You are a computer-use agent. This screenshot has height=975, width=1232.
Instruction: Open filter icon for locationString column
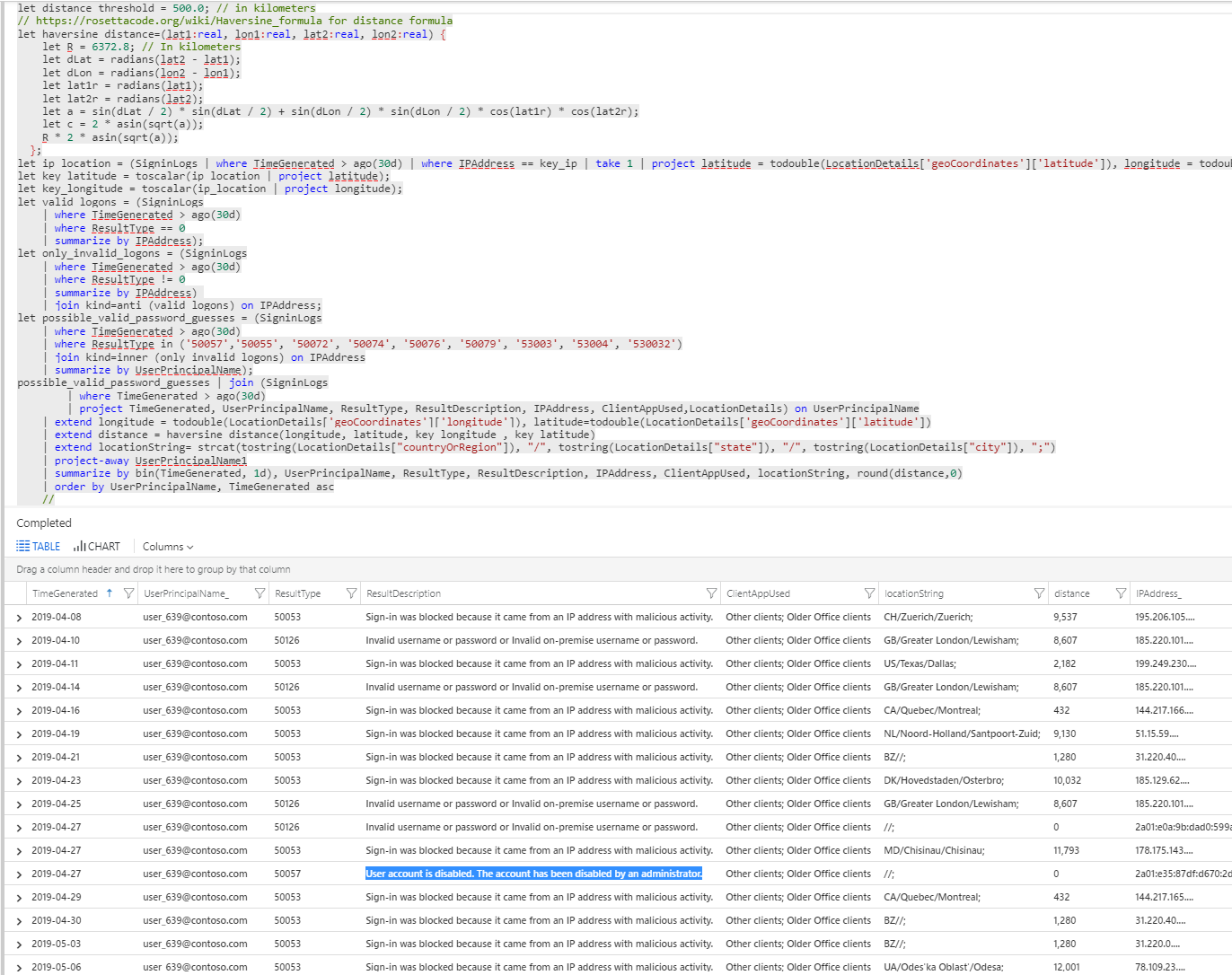point(1039,593)
